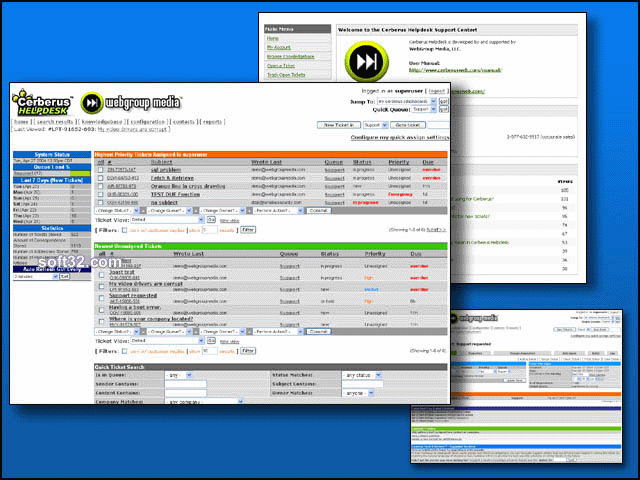
Task: Click the 'Content Contains' input field
Action: [x=186, y=393]
